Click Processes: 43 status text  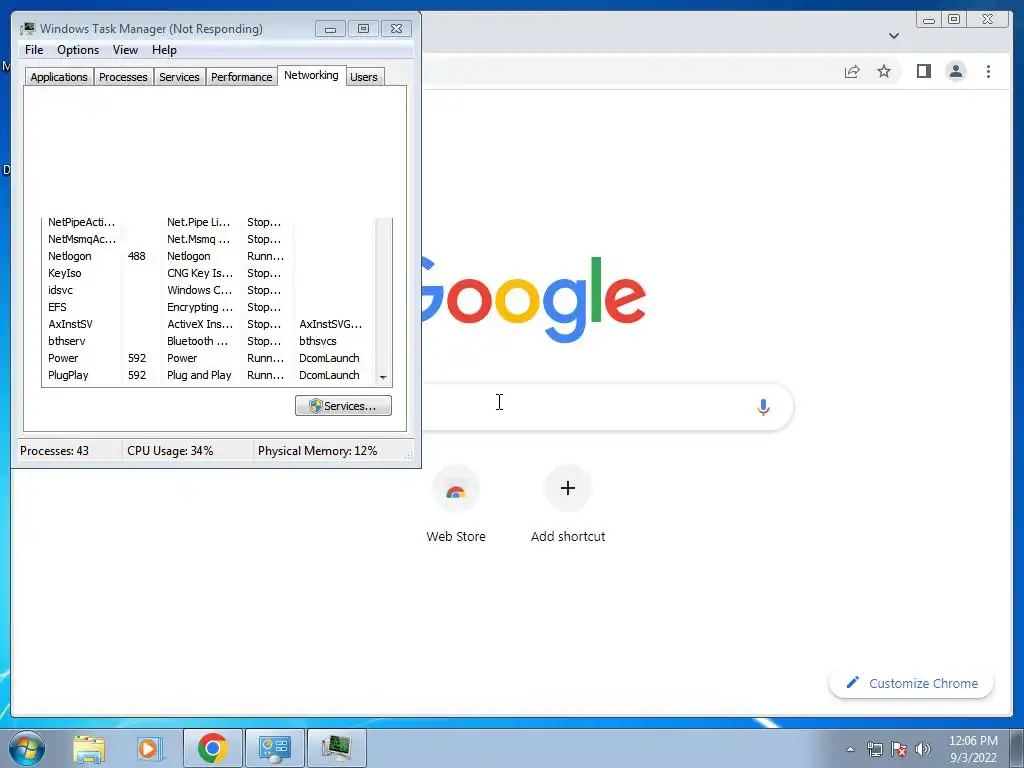point(54,451)
